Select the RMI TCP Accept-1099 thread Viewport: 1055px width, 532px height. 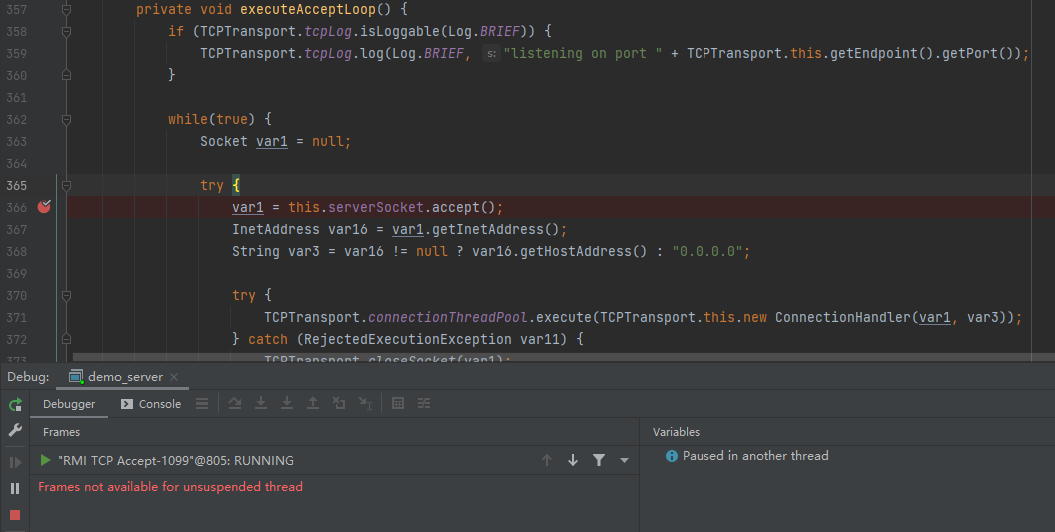pyautogui.click(x=176, y=461)
